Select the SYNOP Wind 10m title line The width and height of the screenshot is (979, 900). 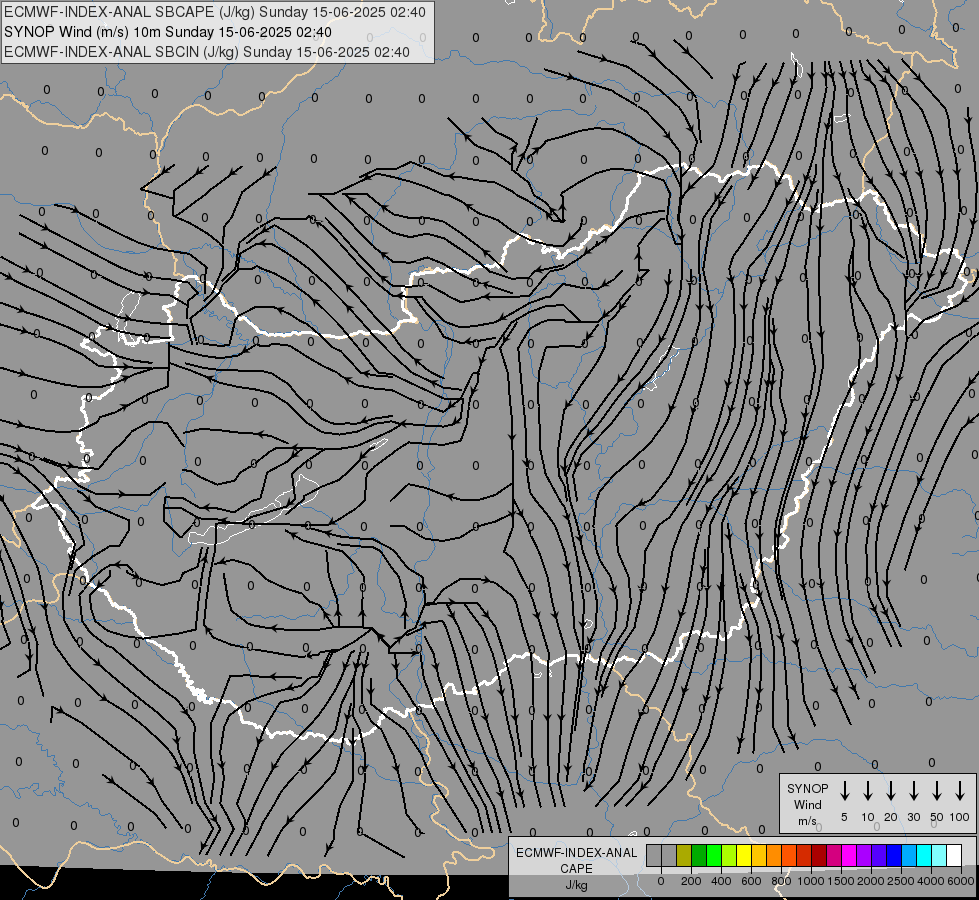click(167, 32)
